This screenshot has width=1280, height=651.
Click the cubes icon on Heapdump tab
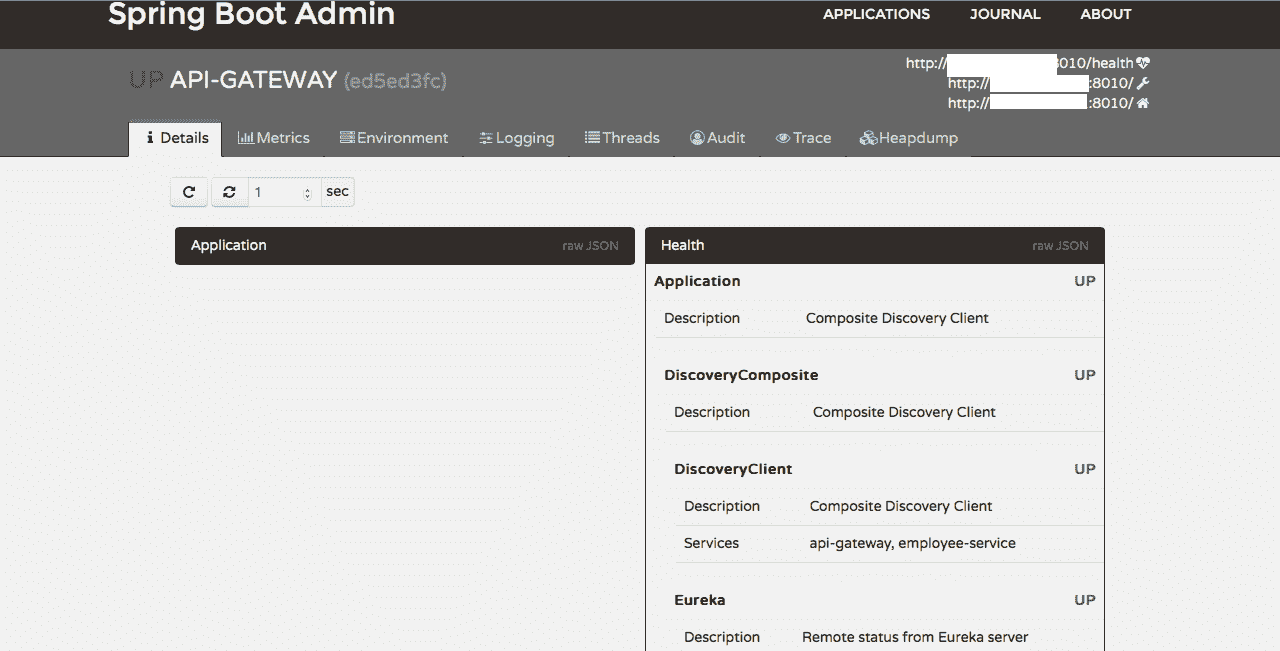[868, 138]
